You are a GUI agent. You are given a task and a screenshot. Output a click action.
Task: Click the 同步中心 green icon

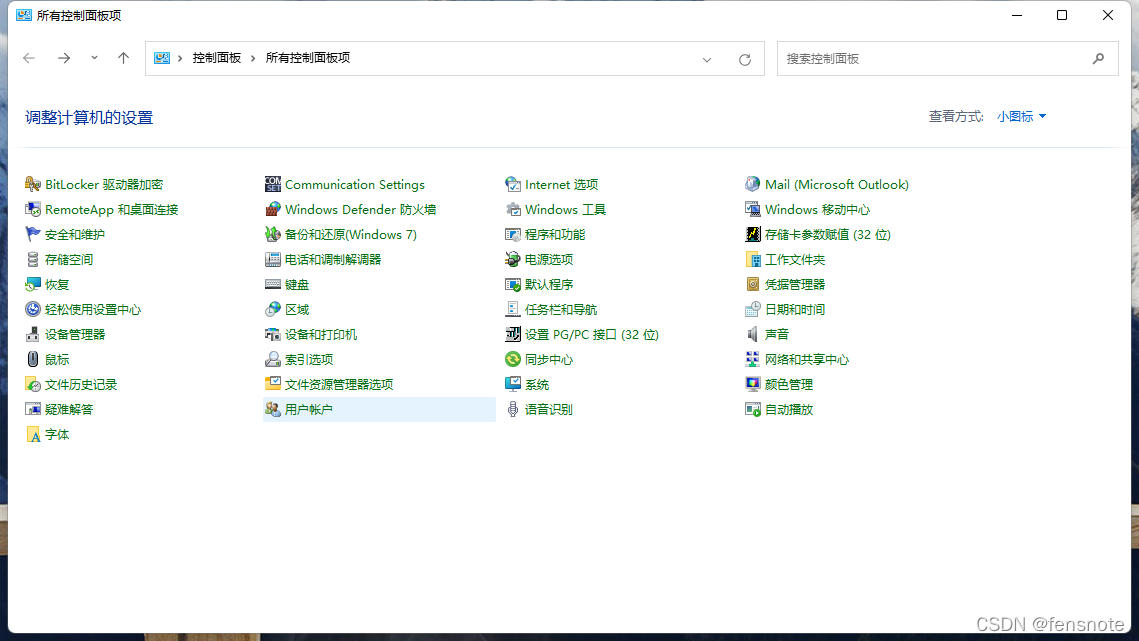513,359
